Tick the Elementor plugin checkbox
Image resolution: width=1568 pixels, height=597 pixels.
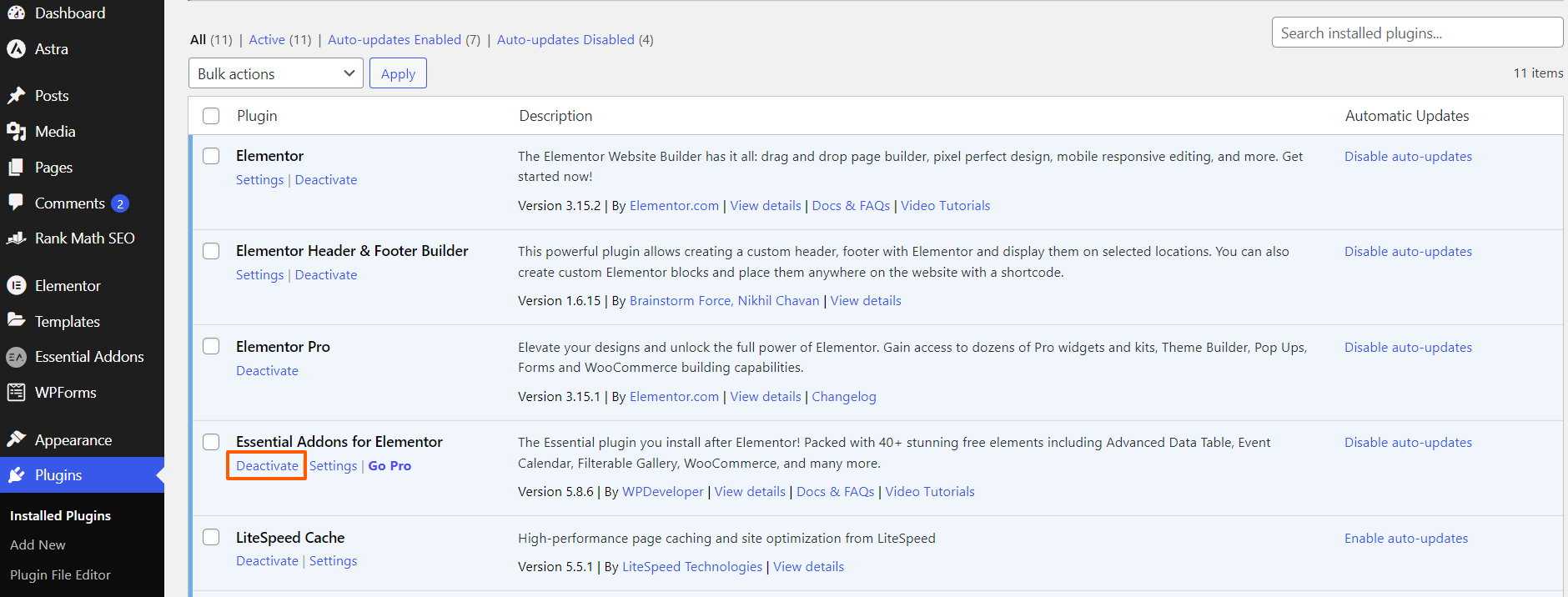(x=211, y=156)
